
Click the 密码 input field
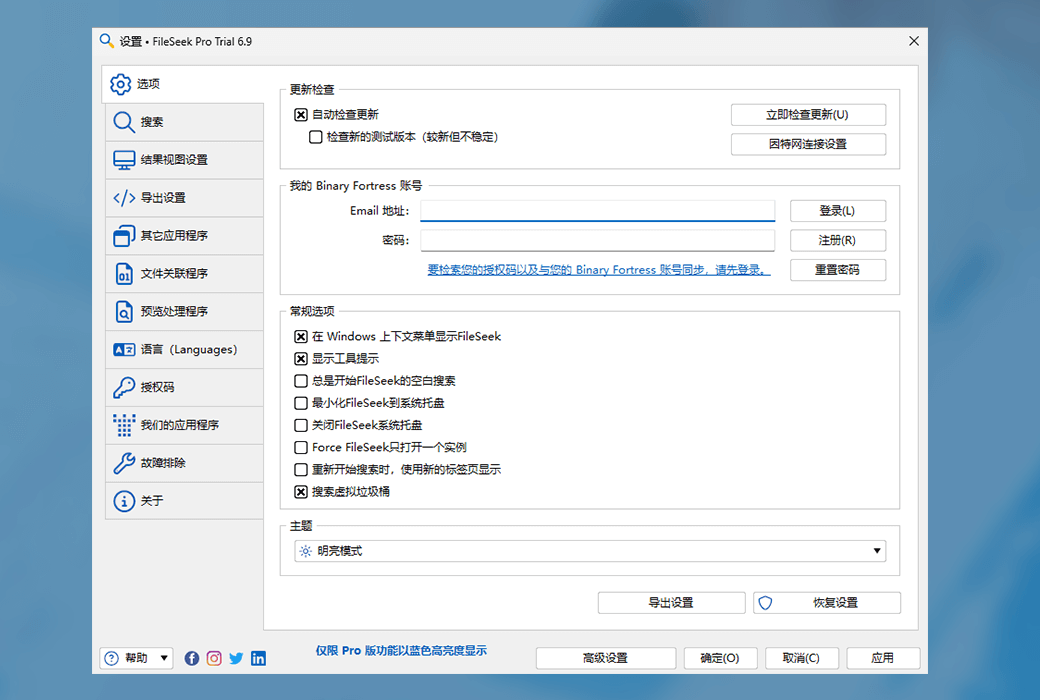(598, 240)
